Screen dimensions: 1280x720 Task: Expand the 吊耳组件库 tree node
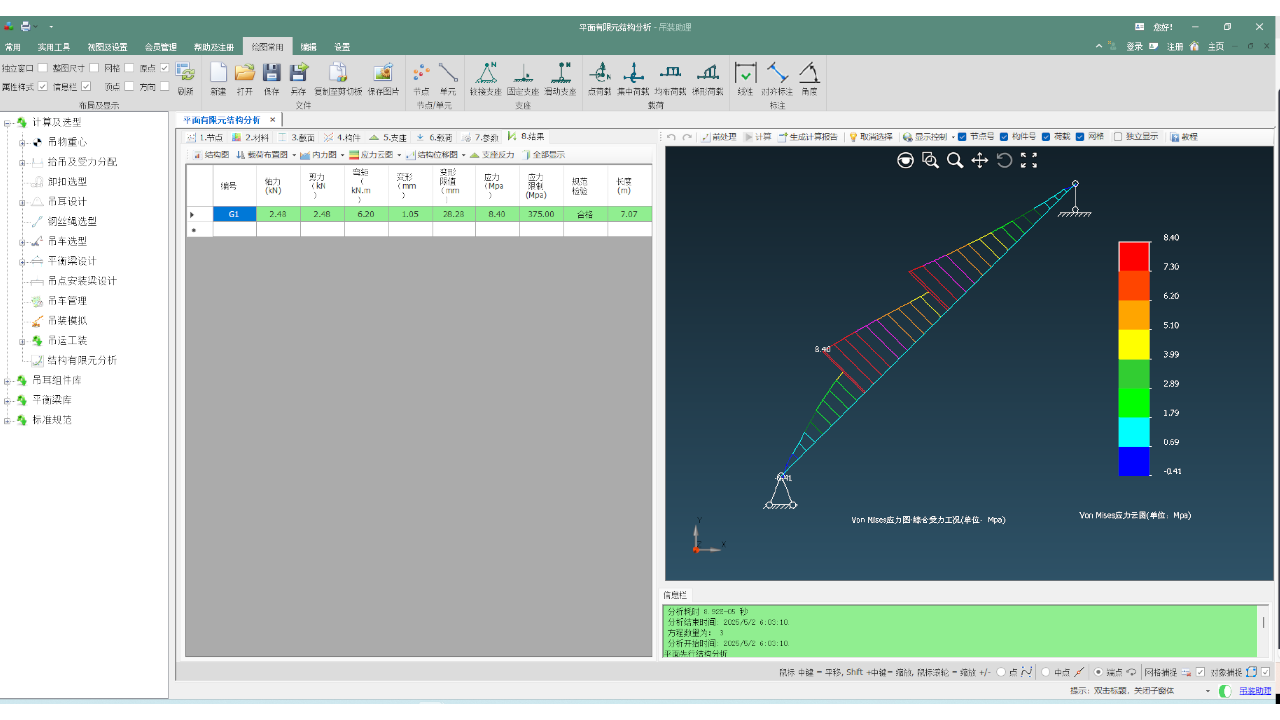pos(8,381)
